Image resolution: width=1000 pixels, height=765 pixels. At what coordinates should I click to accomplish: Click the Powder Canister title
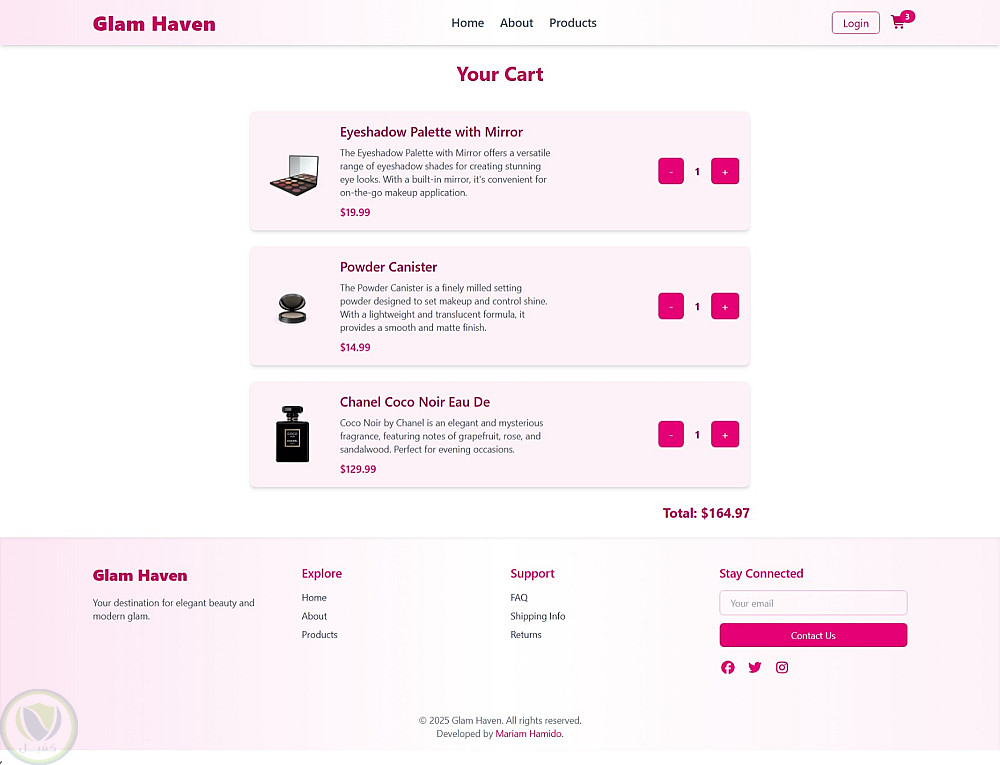(388, 267)
